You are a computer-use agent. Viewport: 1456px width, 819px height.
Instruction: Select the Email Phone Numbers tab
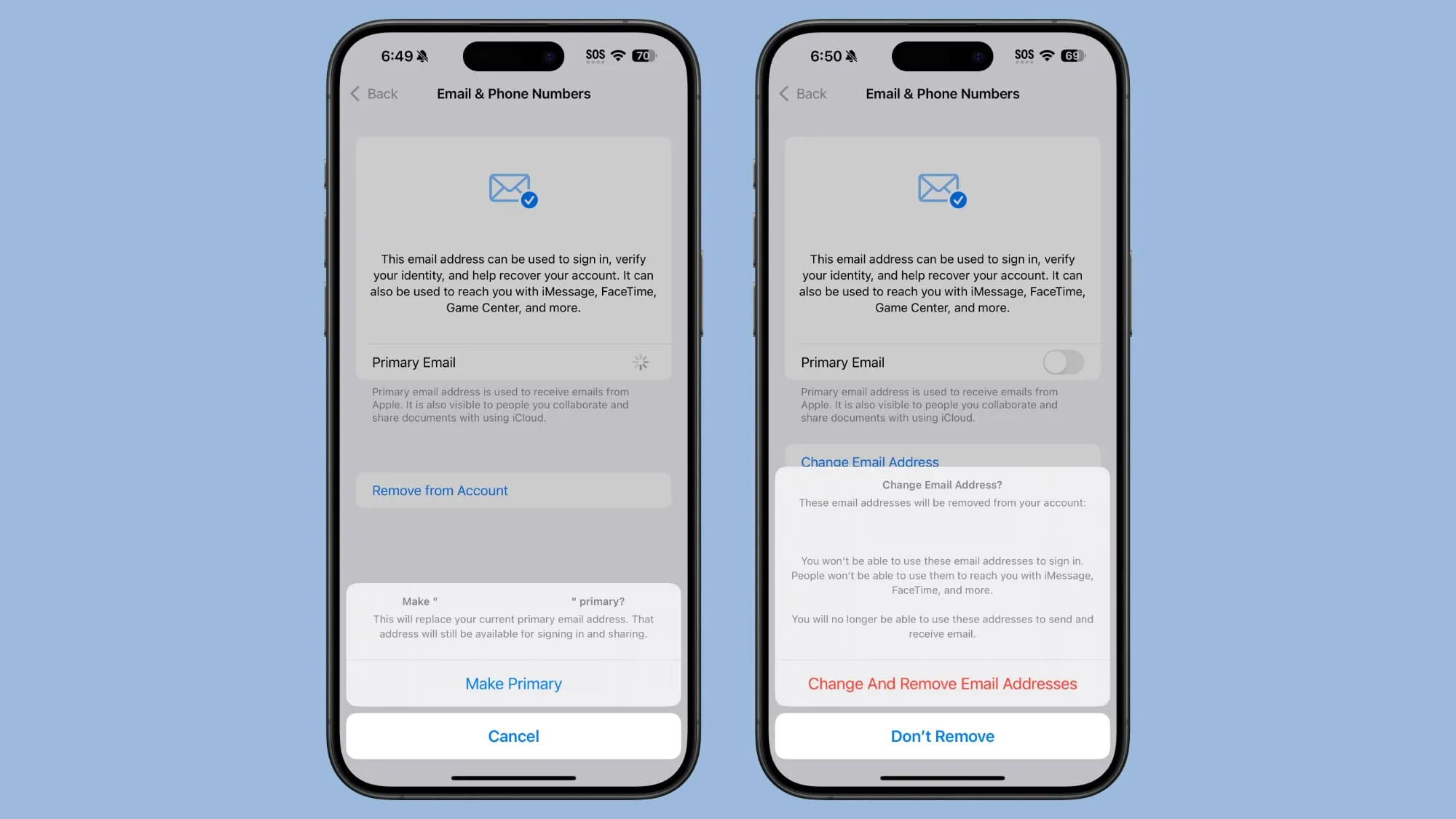(513, 93)
